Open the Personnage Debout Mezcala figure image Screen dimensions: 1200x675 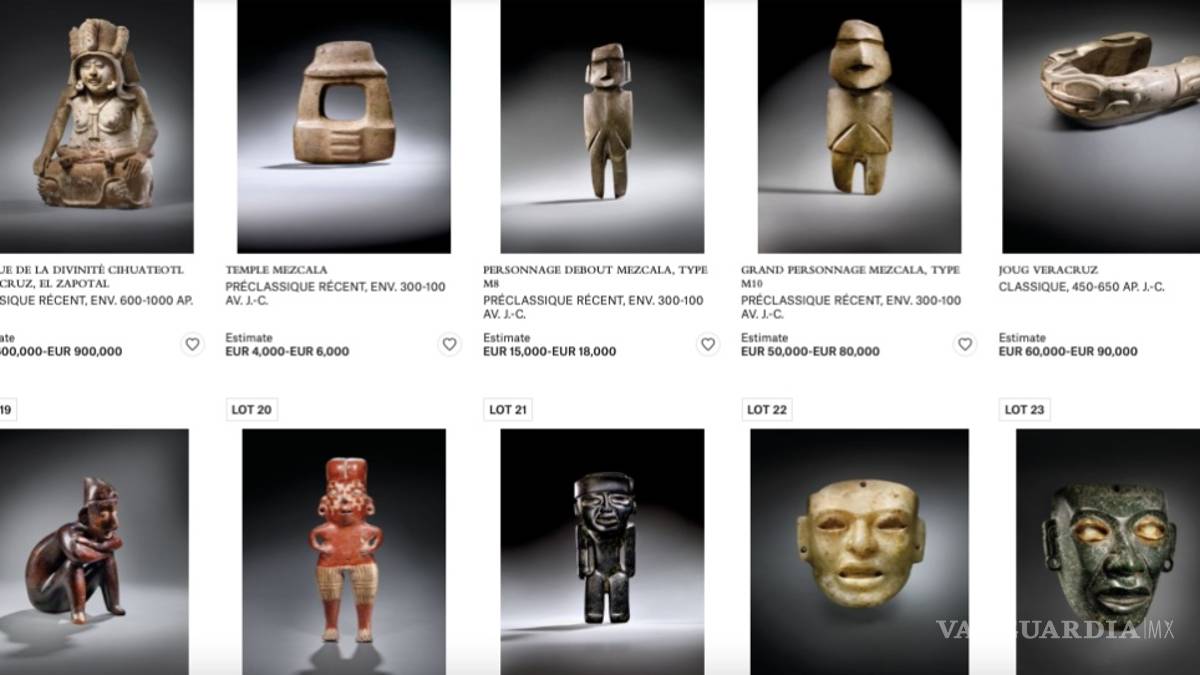pos(602,126)
